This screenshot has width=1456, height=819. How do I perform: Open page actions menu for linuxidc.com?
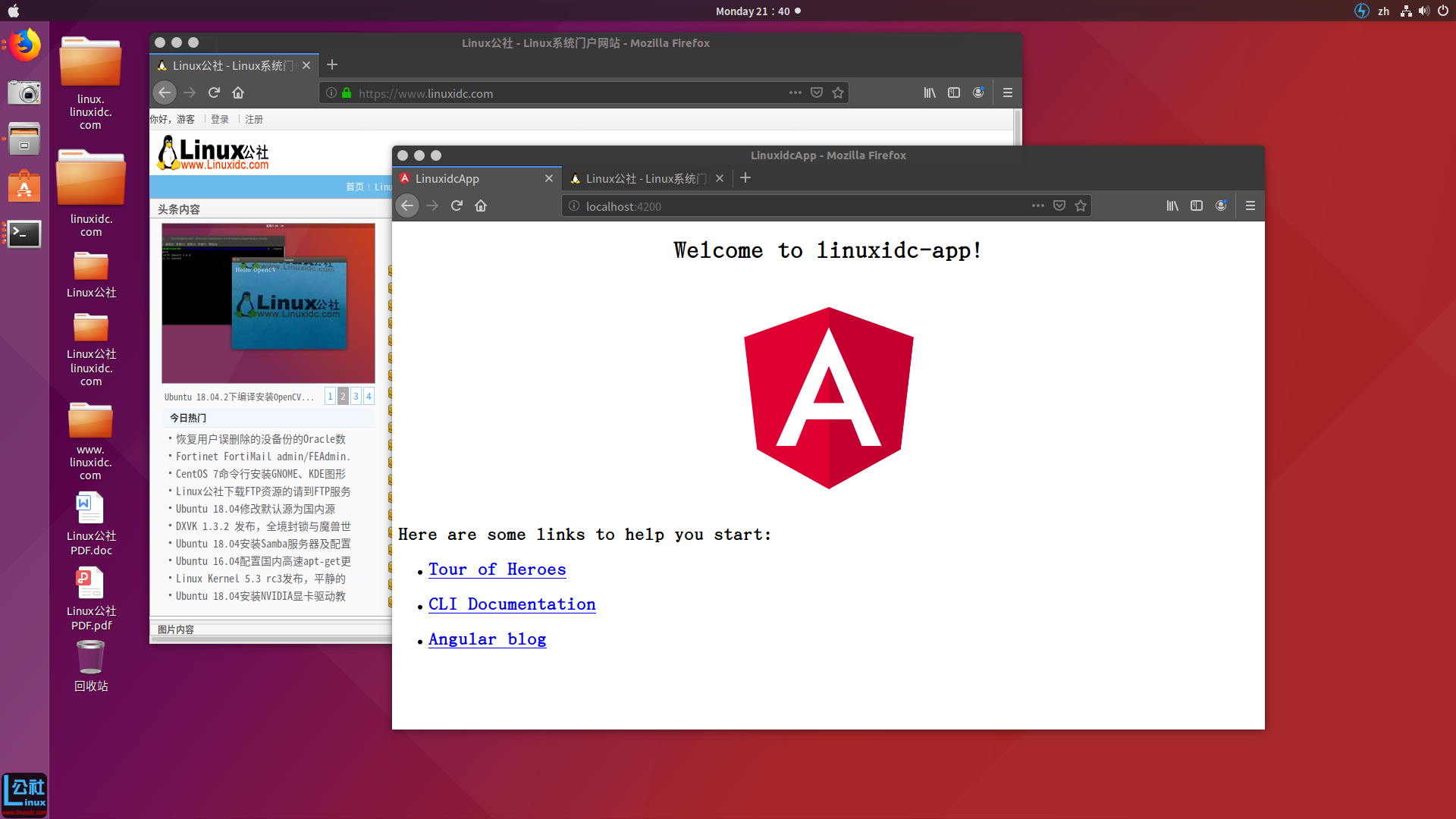795,93
